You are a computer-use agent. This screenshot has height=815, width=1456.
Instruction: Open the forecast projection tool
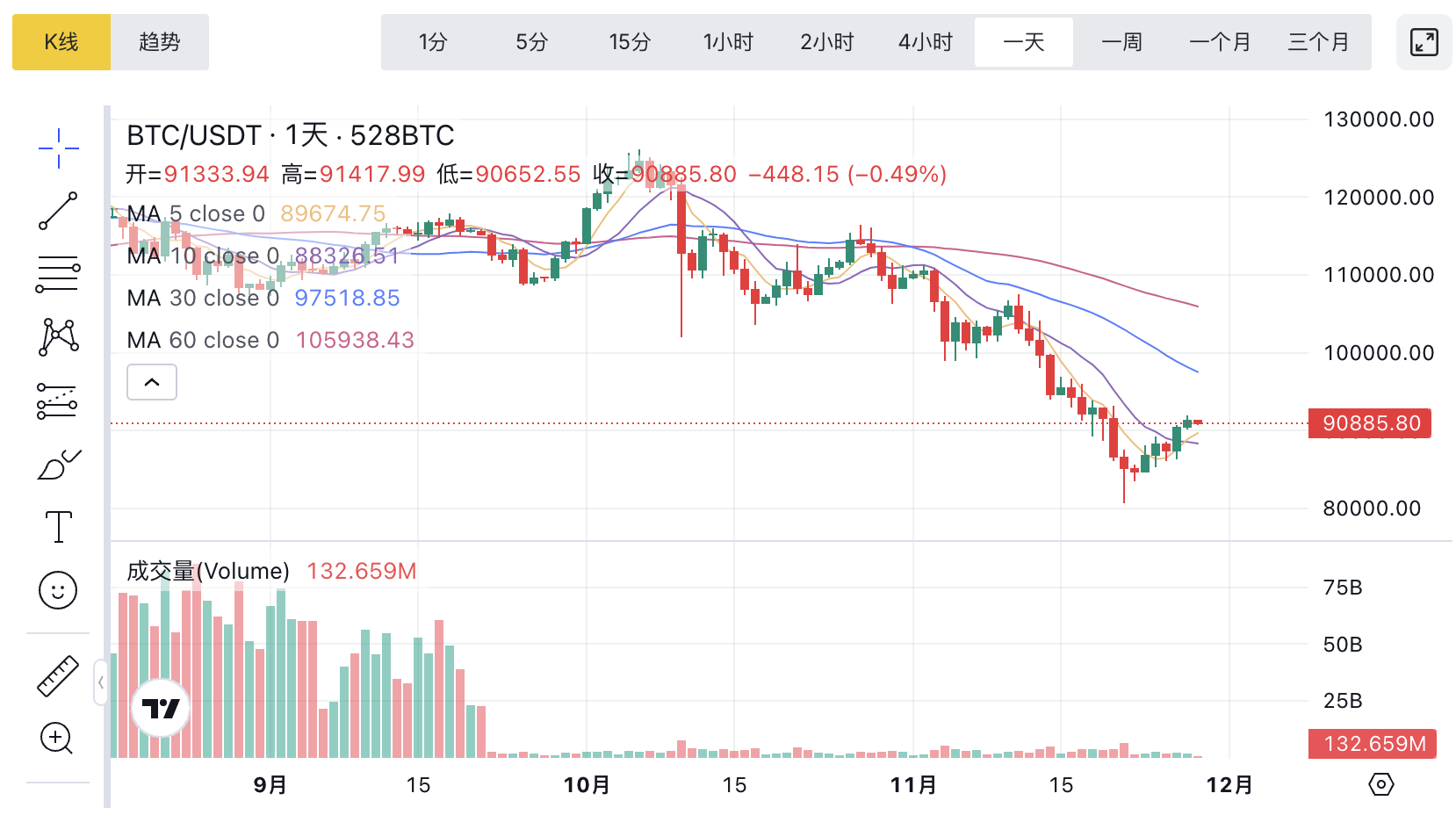(58, 400)
